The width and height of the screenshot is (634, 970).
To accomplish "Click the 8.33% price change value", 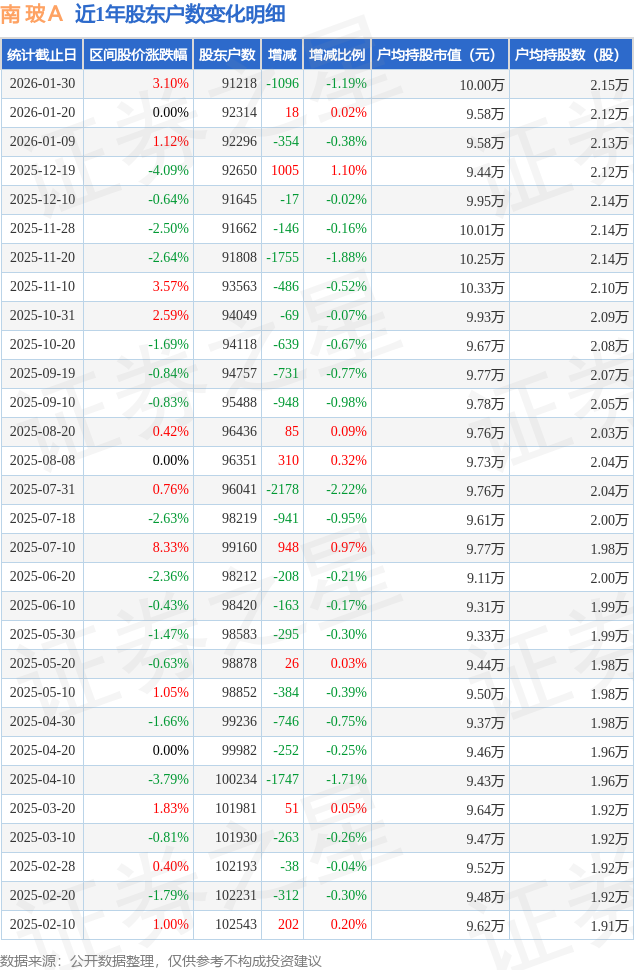I will (170, 548).
